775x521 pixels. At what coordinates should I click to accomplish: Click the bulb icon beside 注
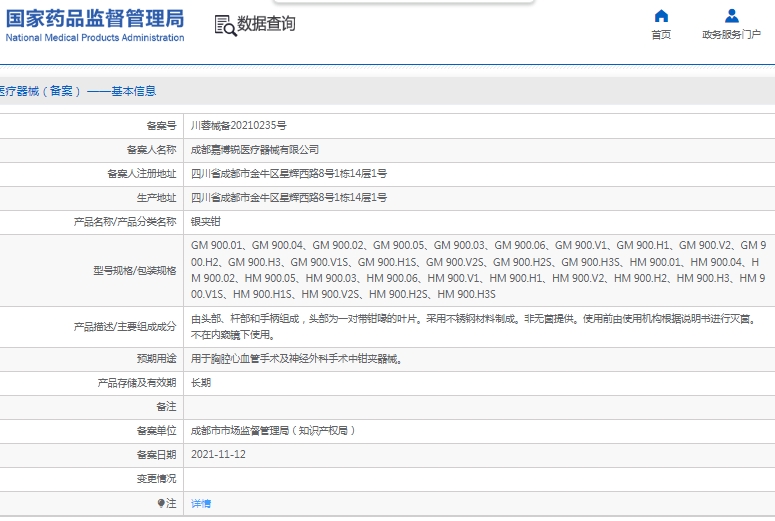(161, 503)
